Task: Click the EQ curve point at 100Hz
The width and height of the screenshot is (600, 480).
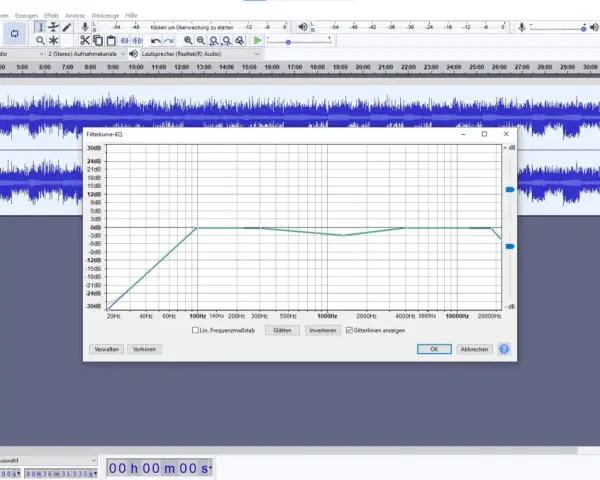Action: pyautogui.click(x=197, y=228)
